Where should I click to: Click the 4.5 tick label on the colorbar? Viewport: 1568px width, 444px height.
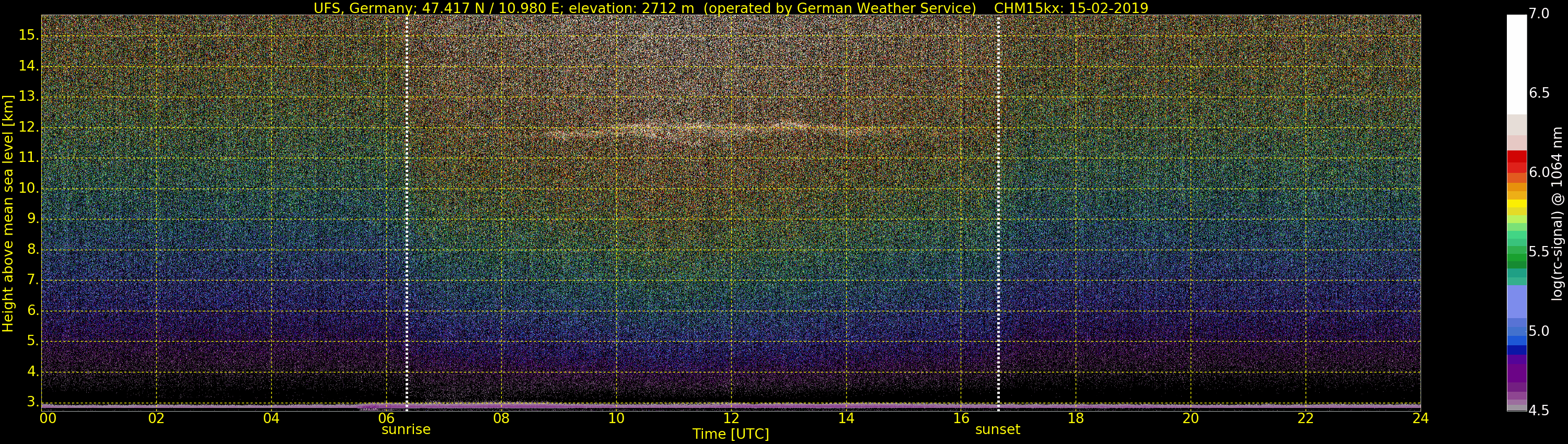coord(1539,411)
